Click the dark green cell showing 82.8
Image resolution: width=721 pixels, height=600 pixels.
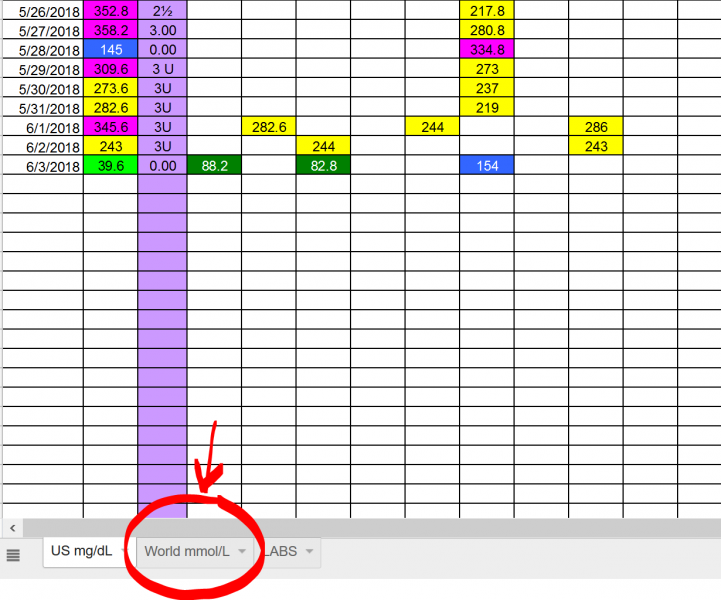point(323,165)
